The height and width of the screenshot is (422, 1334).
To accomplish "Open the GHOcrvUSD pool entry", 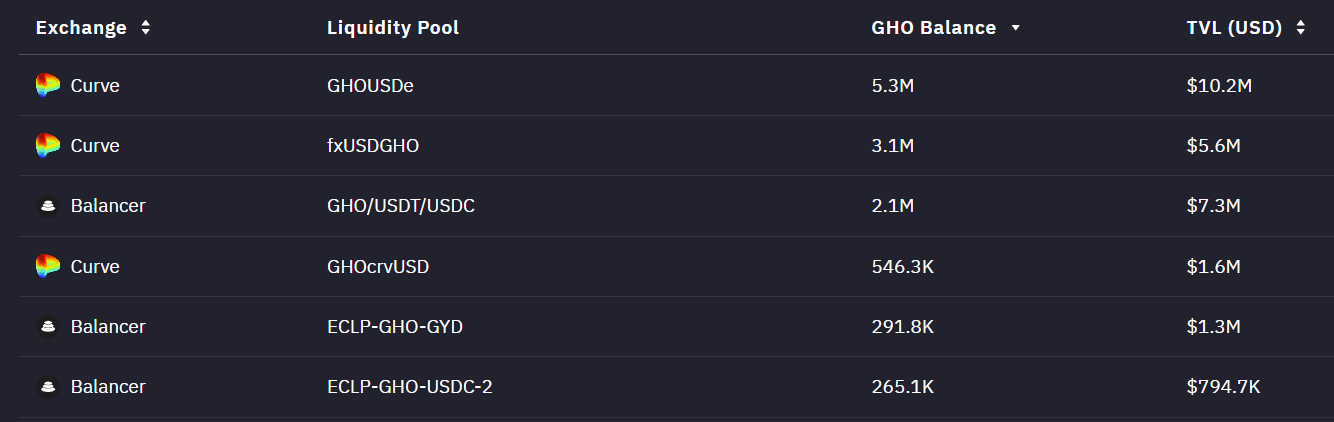I will [378, 267].
